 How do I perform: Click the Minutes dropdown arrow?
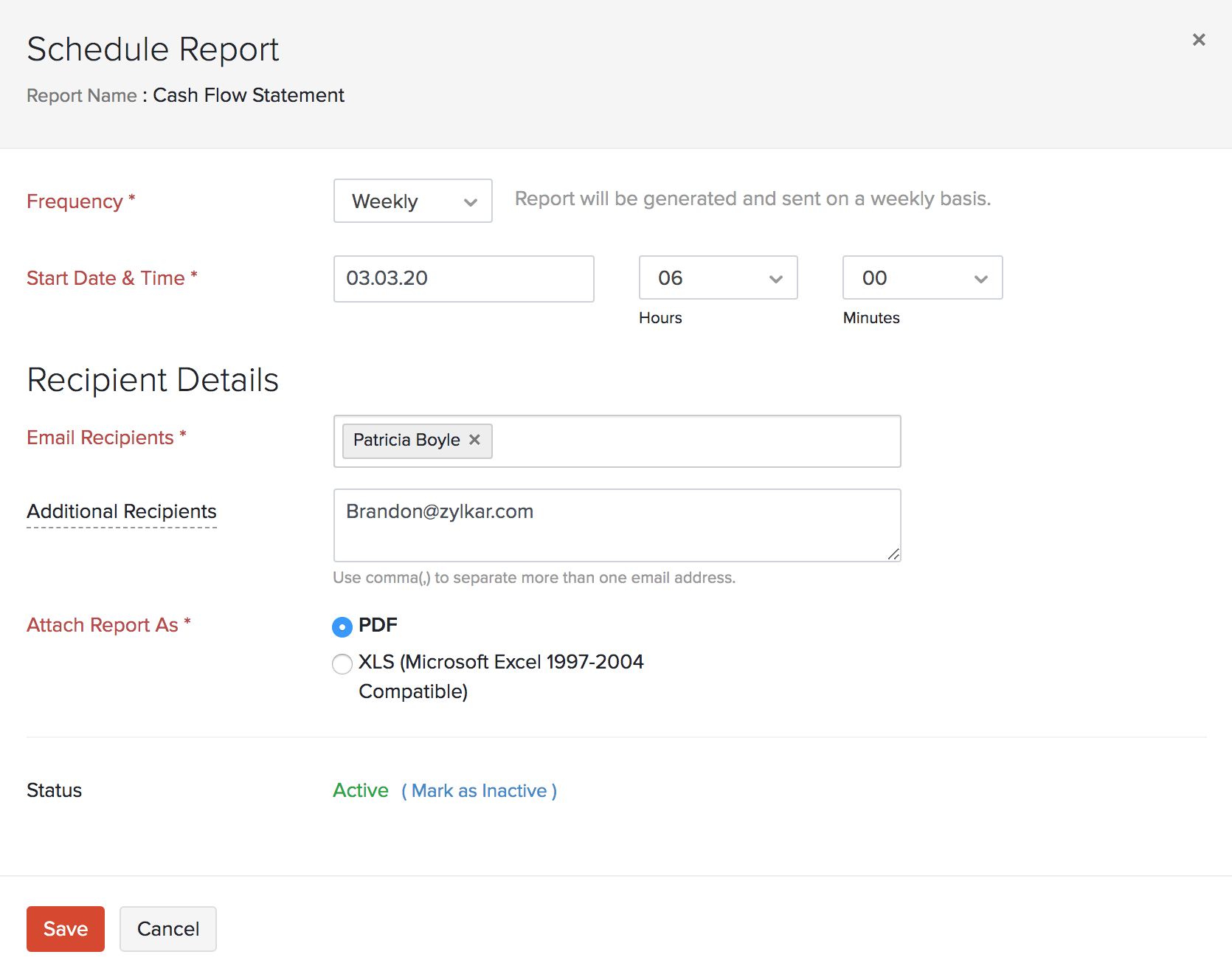pyautogui.click(x=980, y=278)
